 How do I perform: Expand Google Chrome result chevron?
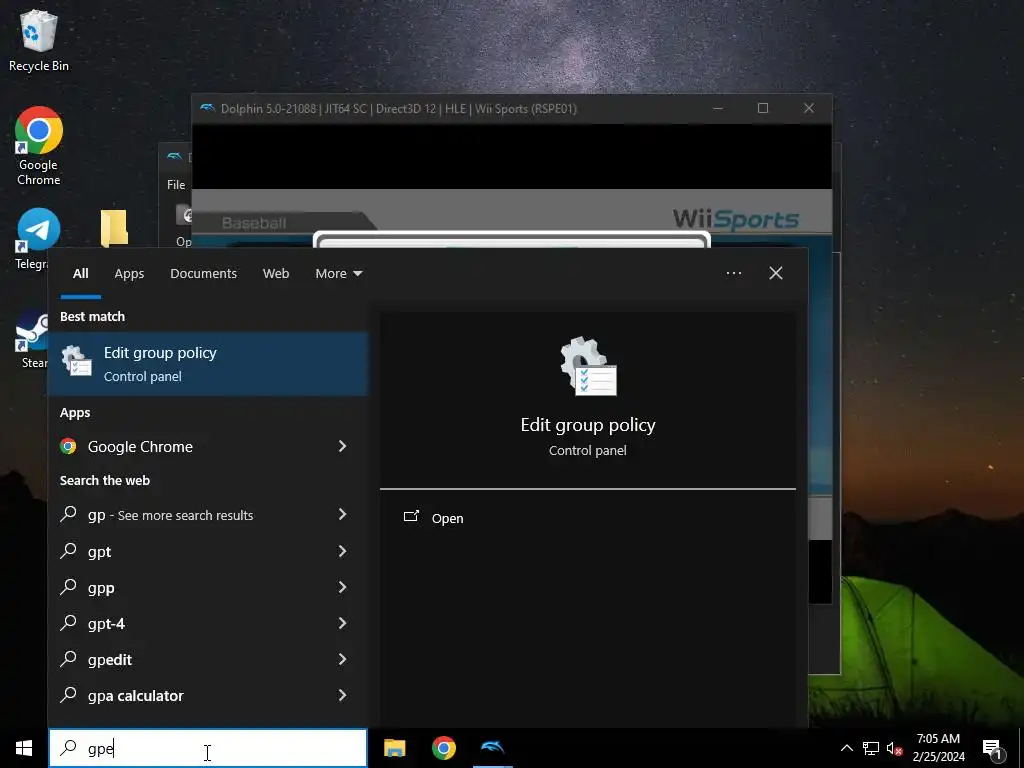point(342,446)
